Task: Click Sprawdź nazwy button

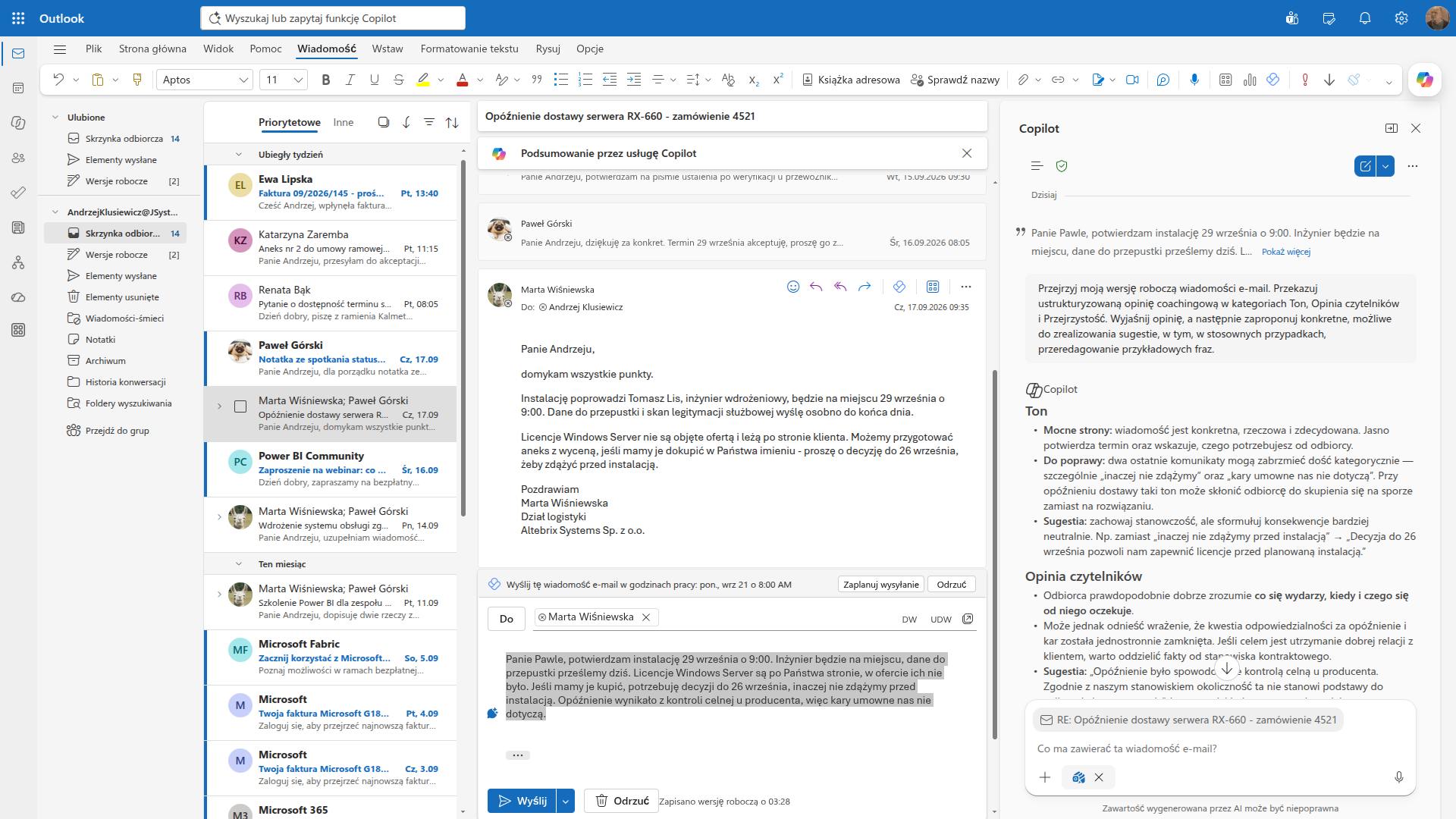Action: (x=955, y=80)
